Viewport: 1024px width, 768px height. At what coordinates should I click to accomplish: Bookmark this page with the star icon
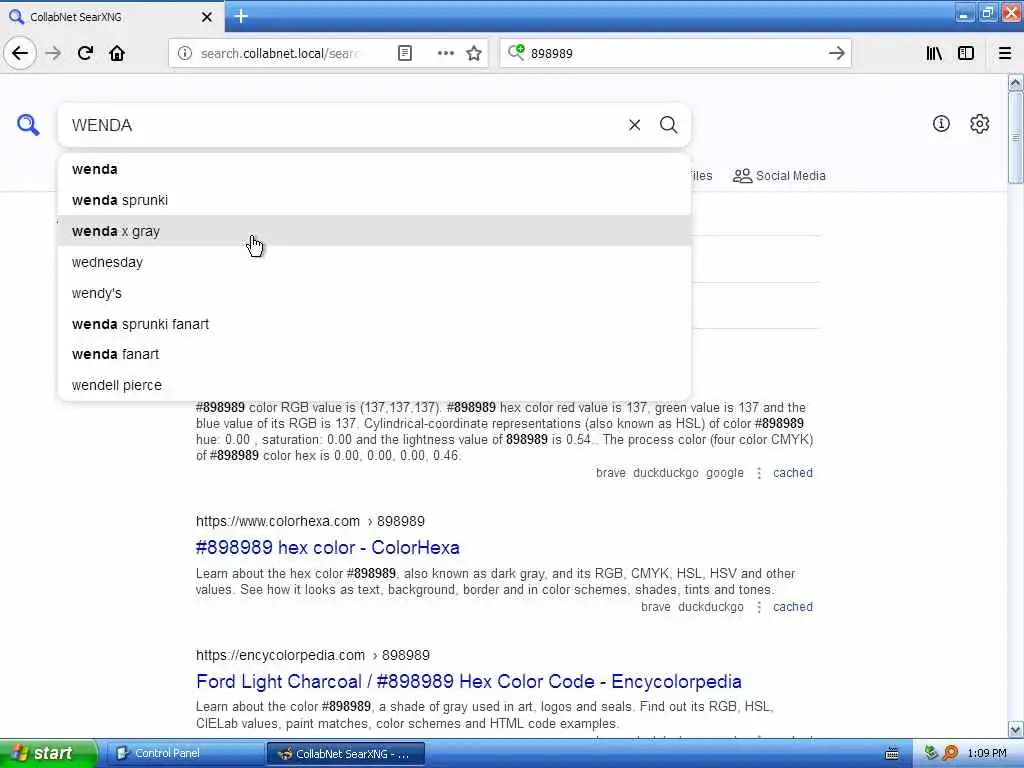474,53
